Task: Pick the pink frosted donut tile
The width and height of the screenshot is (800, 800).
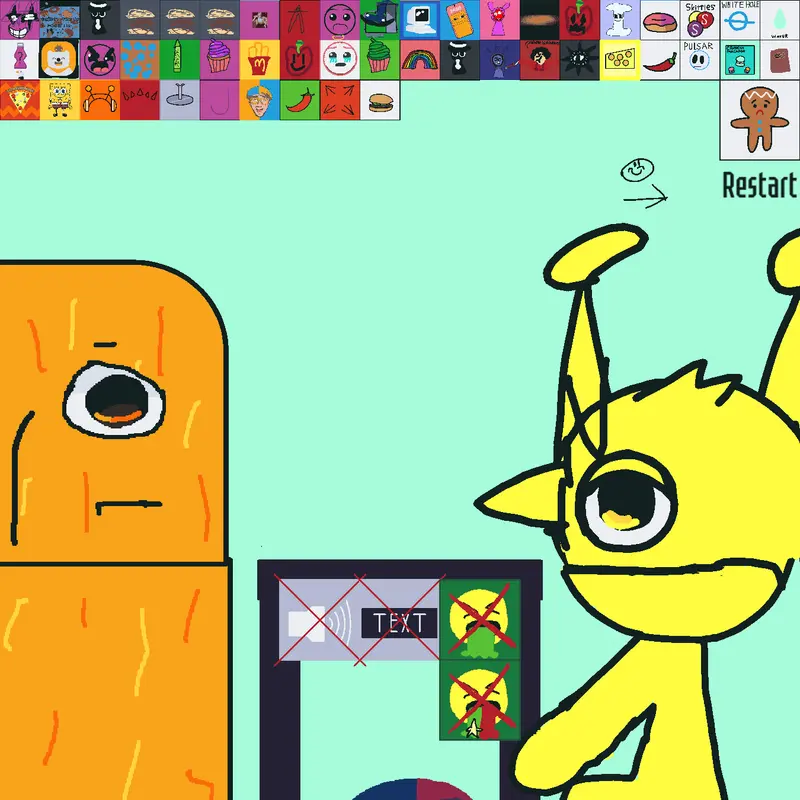Action: [x=660, y=20]
